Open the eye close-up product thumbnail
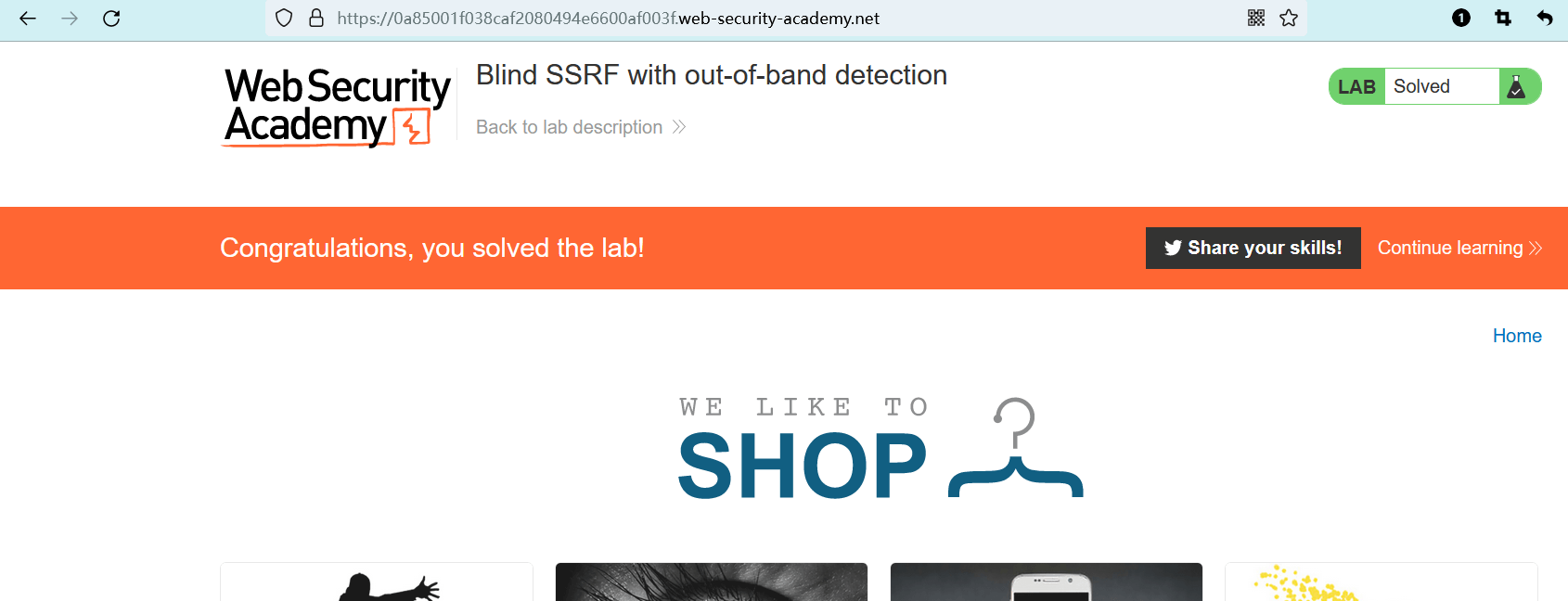1568x601 pixels. (x=712, y=582)
